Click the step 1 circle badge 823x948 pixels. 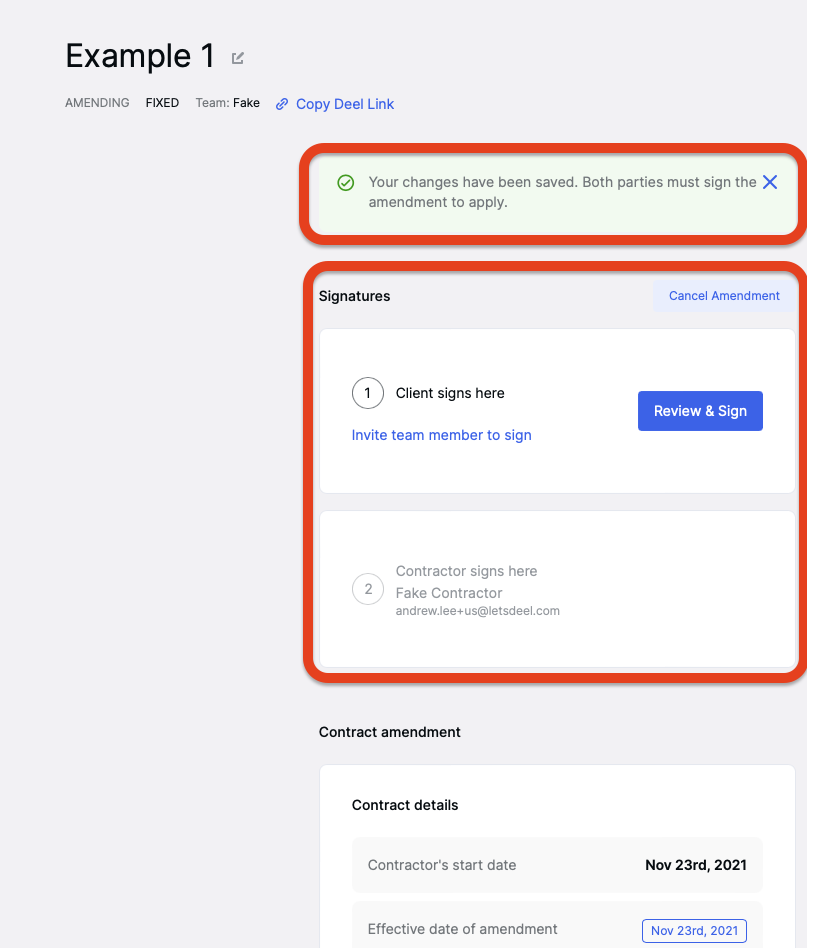368,393
